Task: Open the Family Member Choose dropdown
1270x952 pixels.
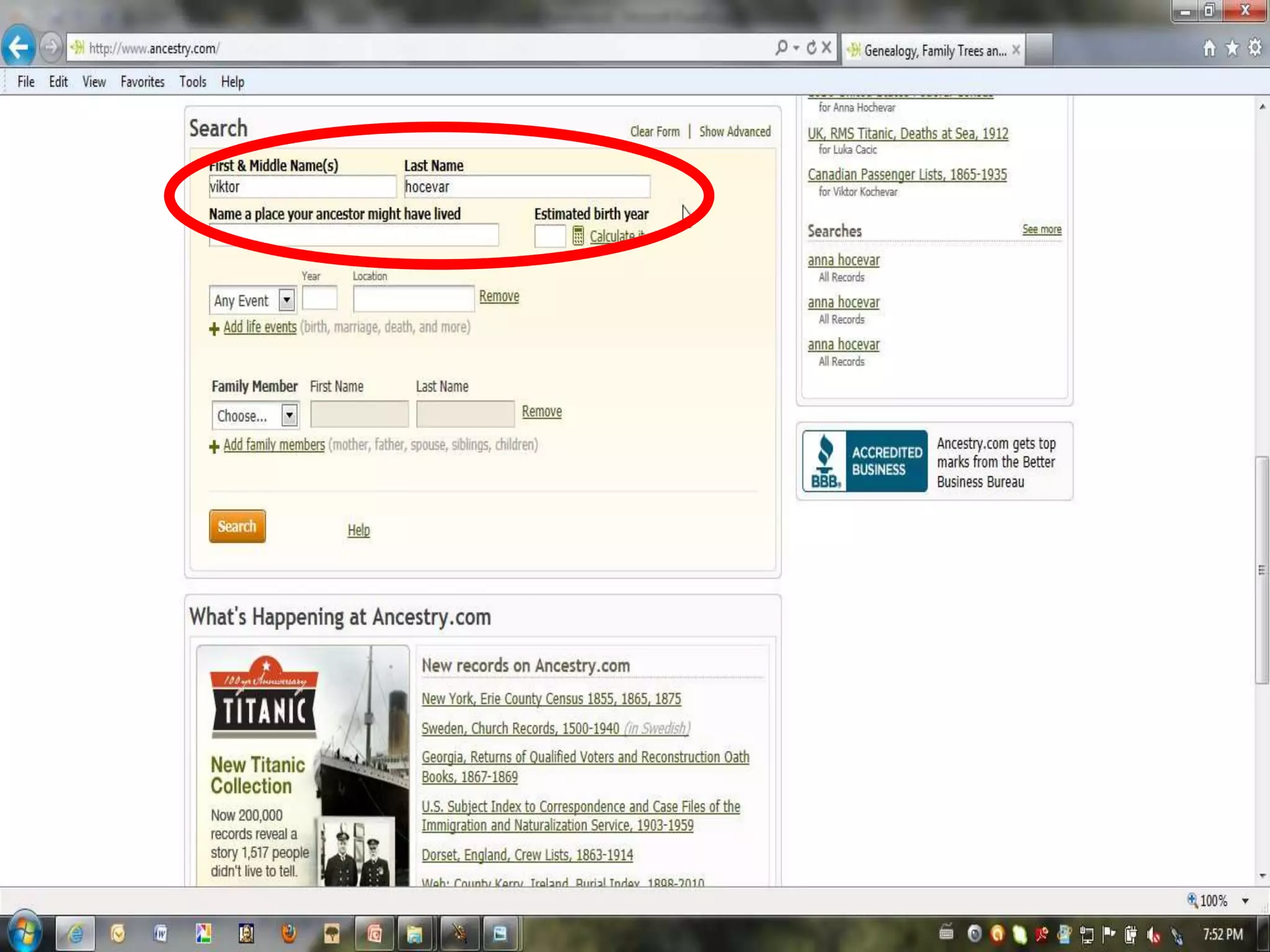Action: pos(289,415)
